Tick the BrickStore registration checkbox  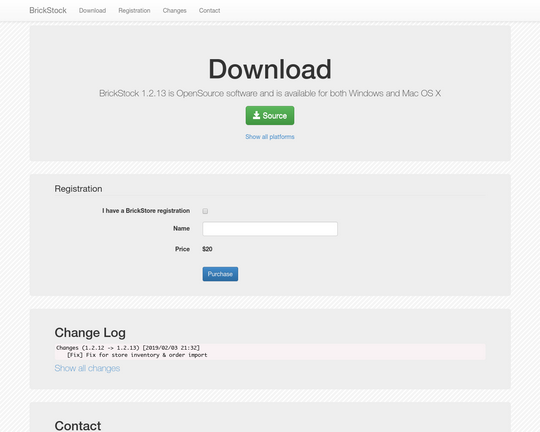tap(205, 211)
